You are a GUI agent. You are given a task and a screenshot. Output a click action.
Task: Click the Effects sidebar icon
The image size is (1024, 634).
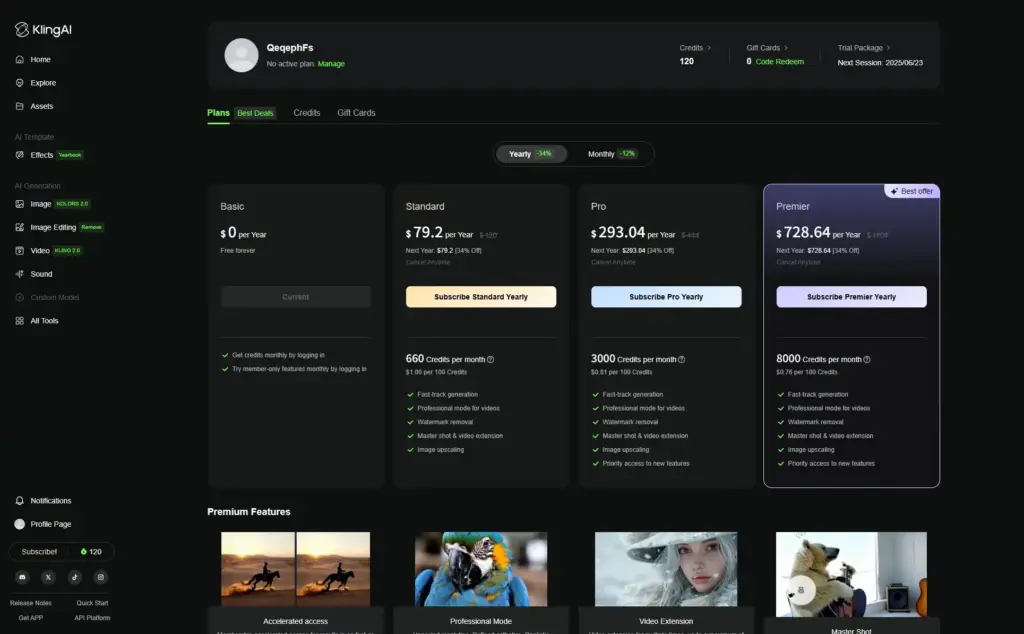pos(20,155)
